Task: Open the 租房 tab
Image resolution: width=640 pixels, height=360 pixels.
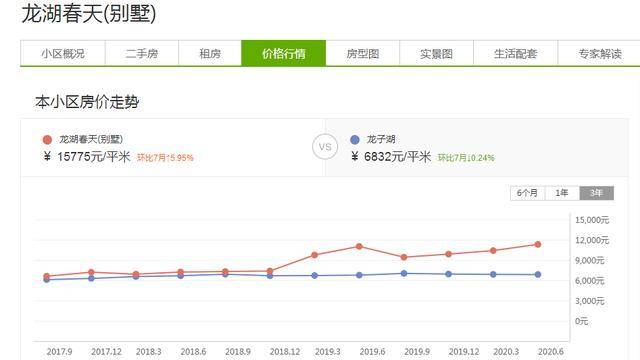Action: pos(210,53)
